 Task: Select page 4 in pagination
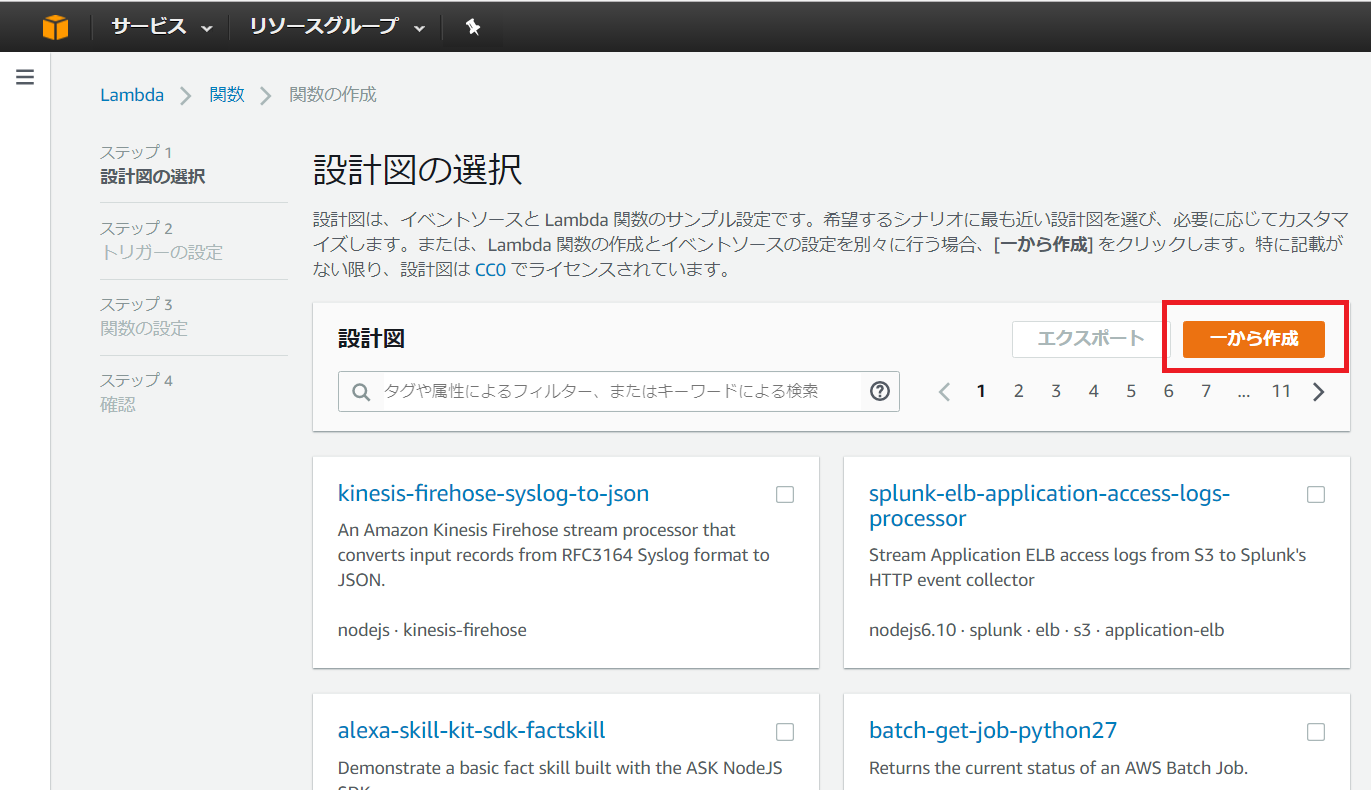click(x=1094, y=392)
